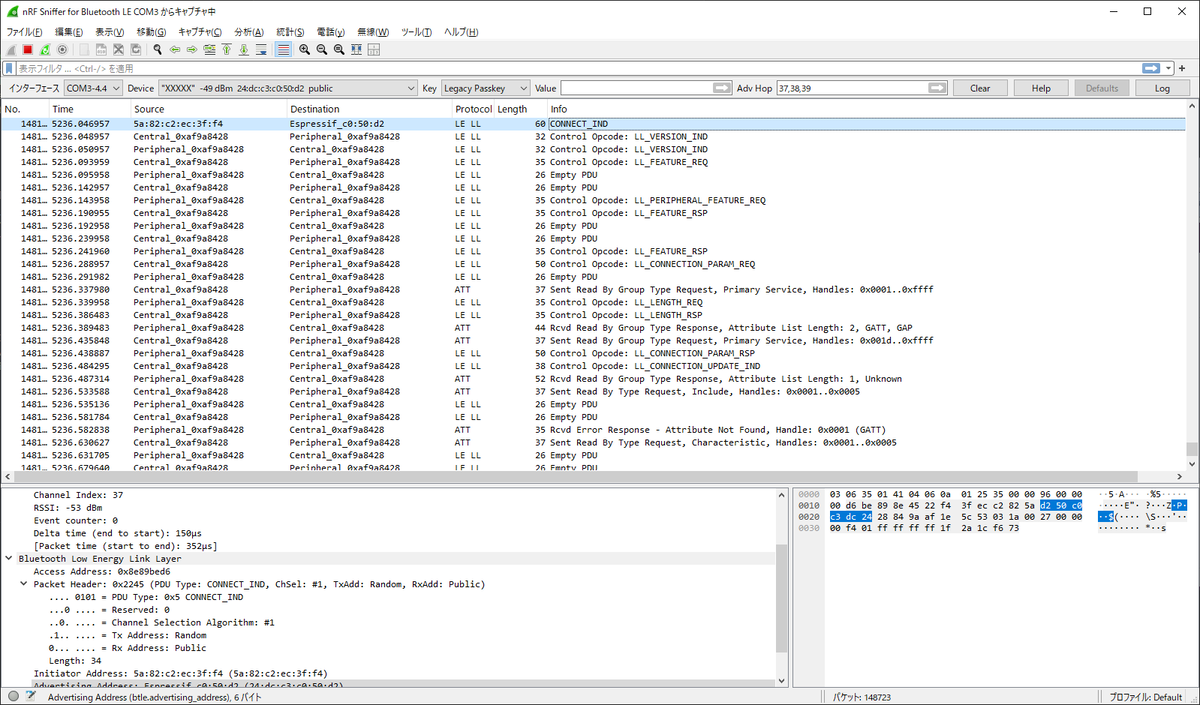Select the CONNECT_IND packet row
Image resolution: width=1200 pixels, height=705 pixels.
pos(596,124)
